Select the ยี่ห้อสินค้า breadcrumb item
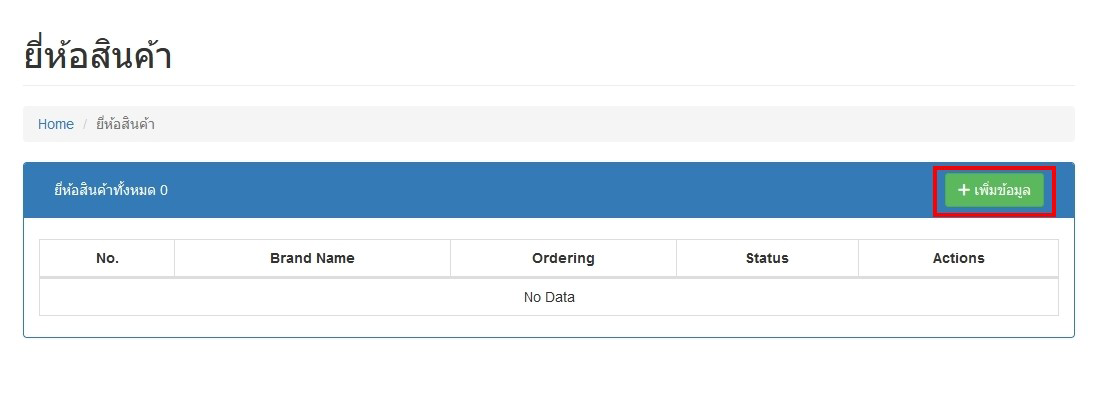Image resolution: width=1098 pixels, height=408 pixels. pyautogui.click(x=125, y=124)
